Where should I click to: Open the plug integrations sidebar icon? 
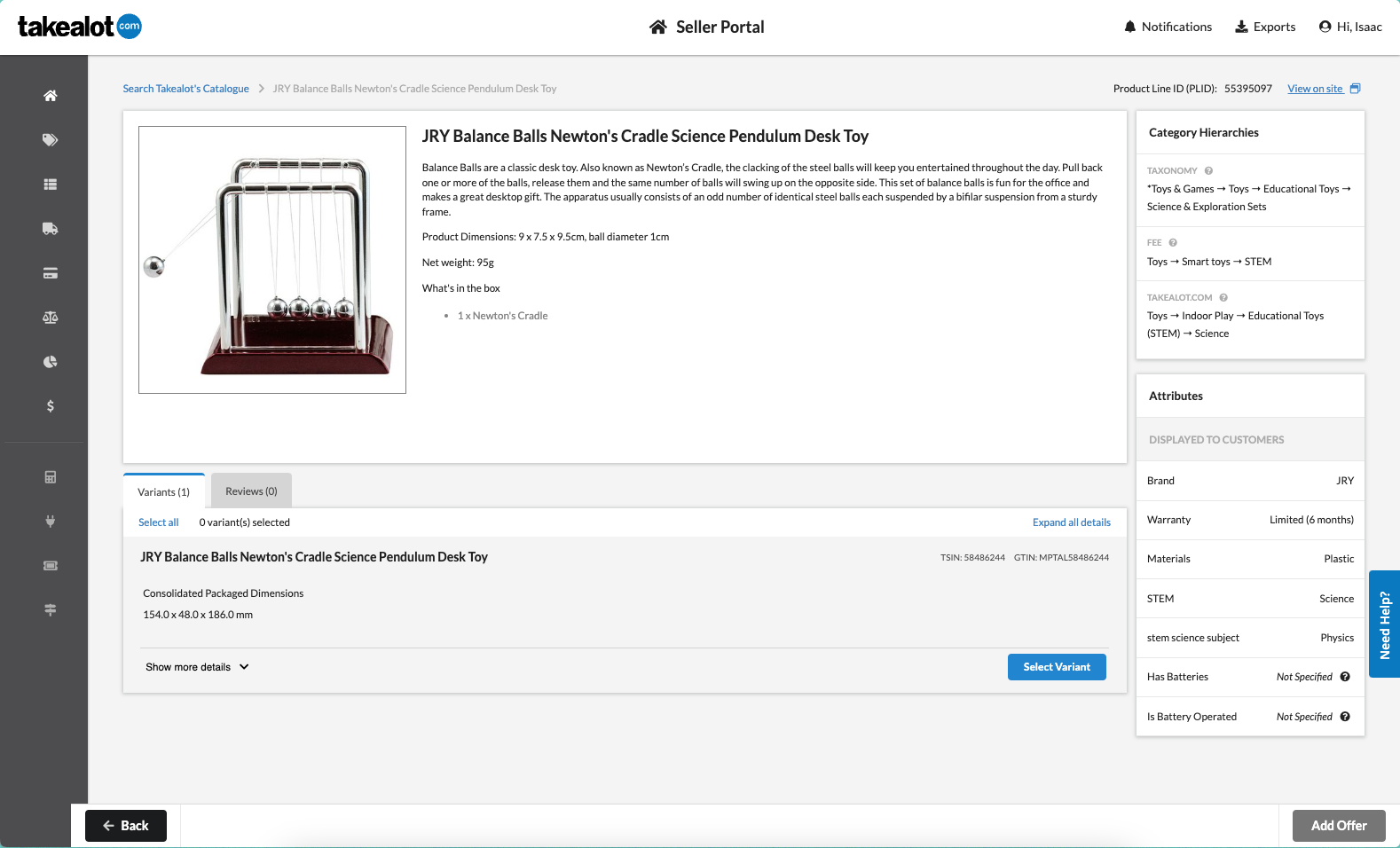[51, 522]
